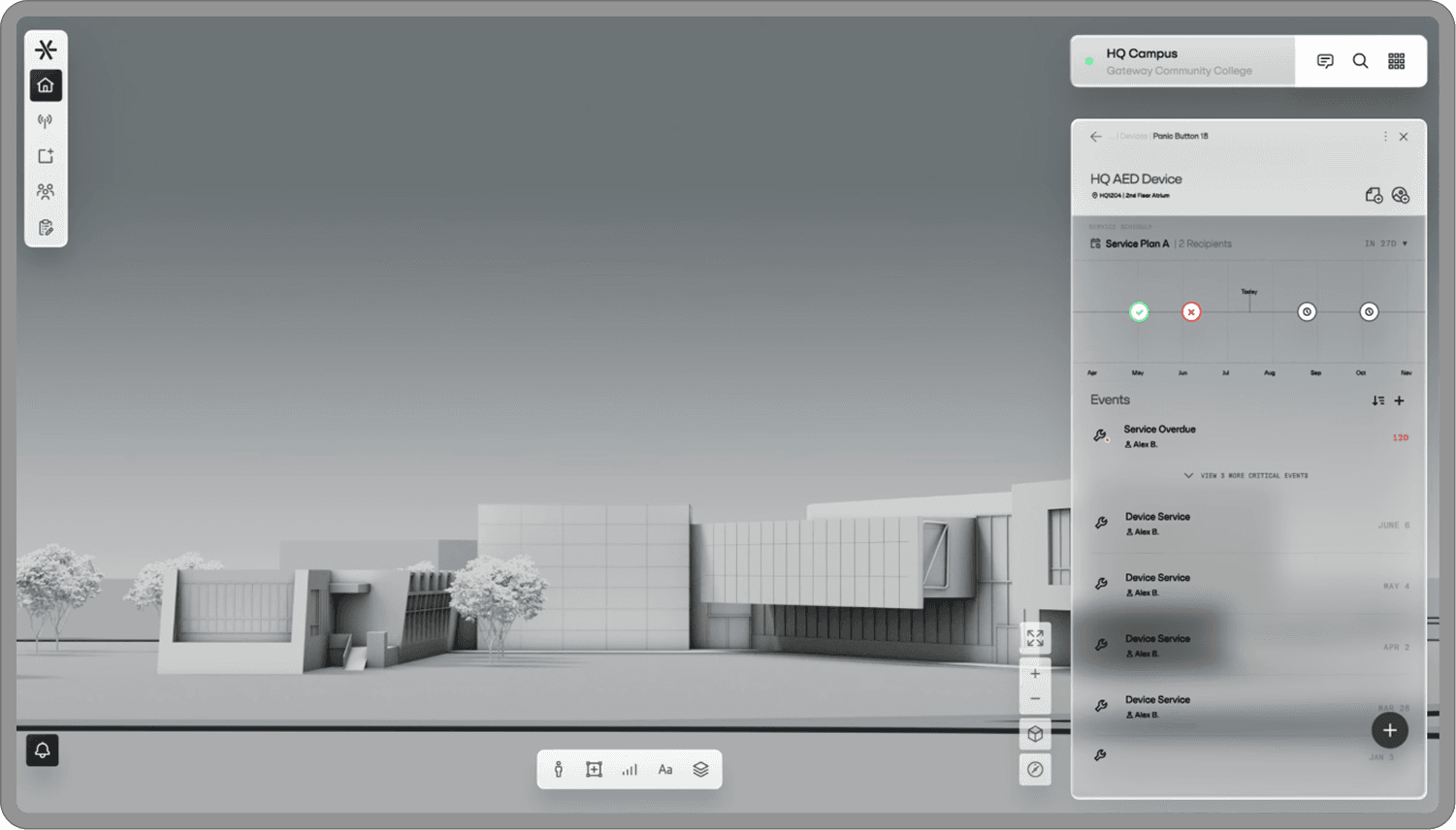This screenshot has height=830, width=1456.
Task: Open the people group sidebar icon
Action: pyautogui.click(x=46, y=192)
